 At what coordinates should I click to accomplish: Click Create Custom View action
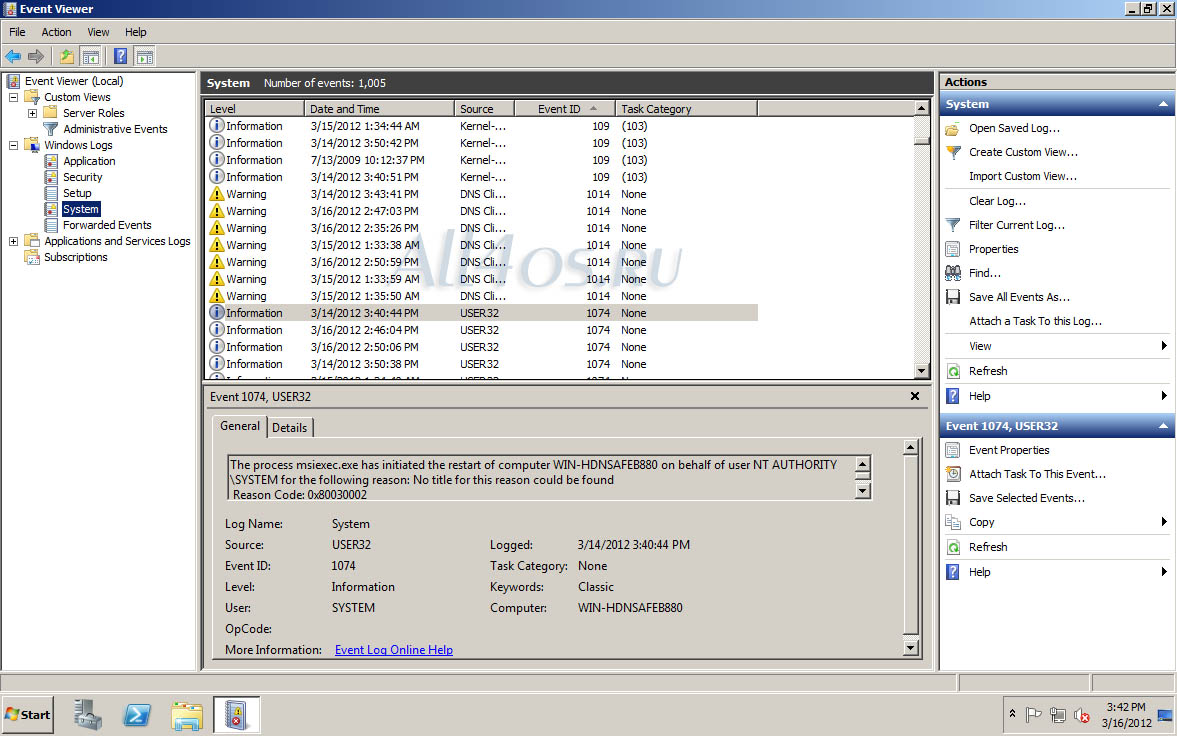click(1023, 152)
